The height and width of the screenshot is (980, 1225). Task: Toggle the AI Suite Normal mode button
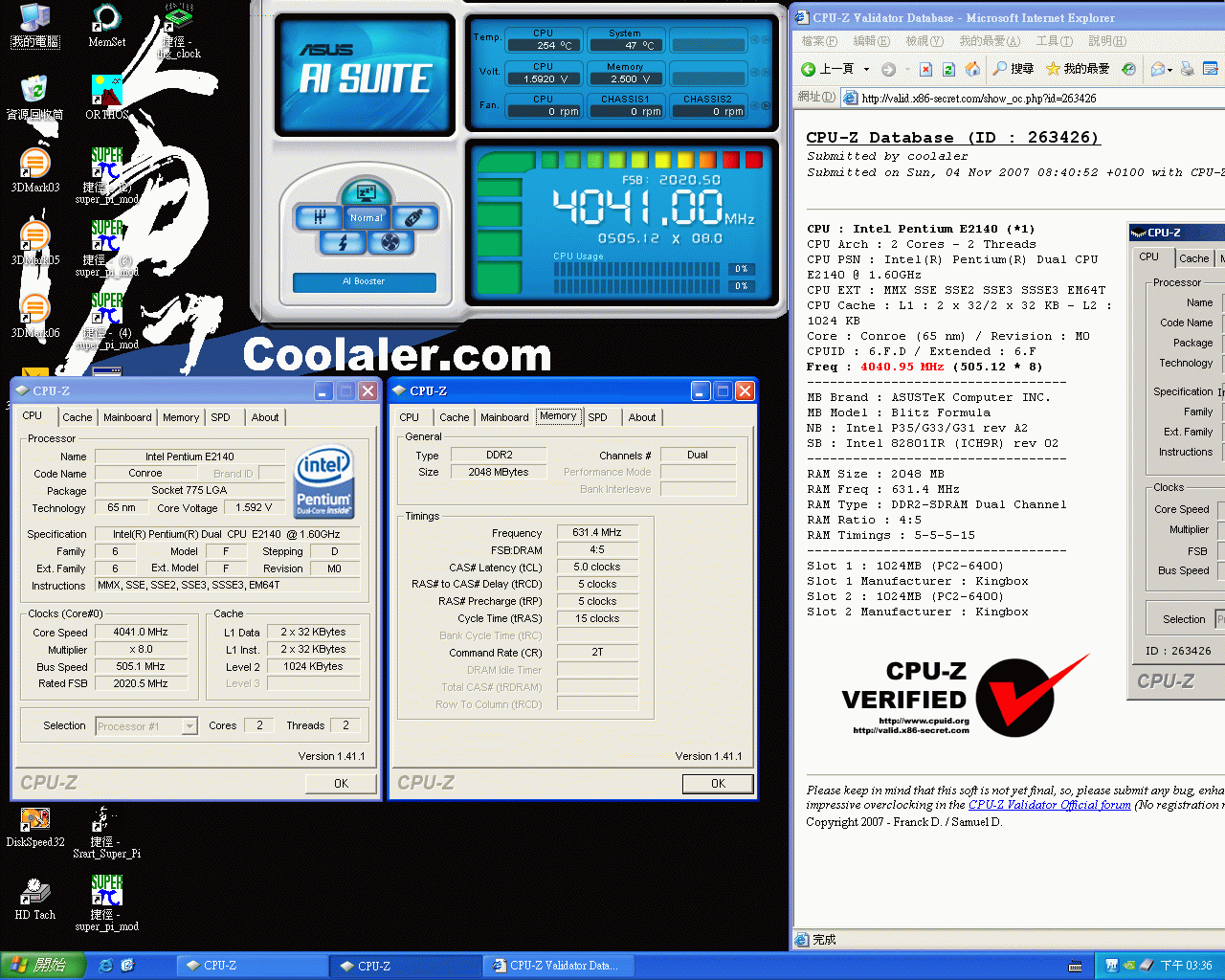366,217
